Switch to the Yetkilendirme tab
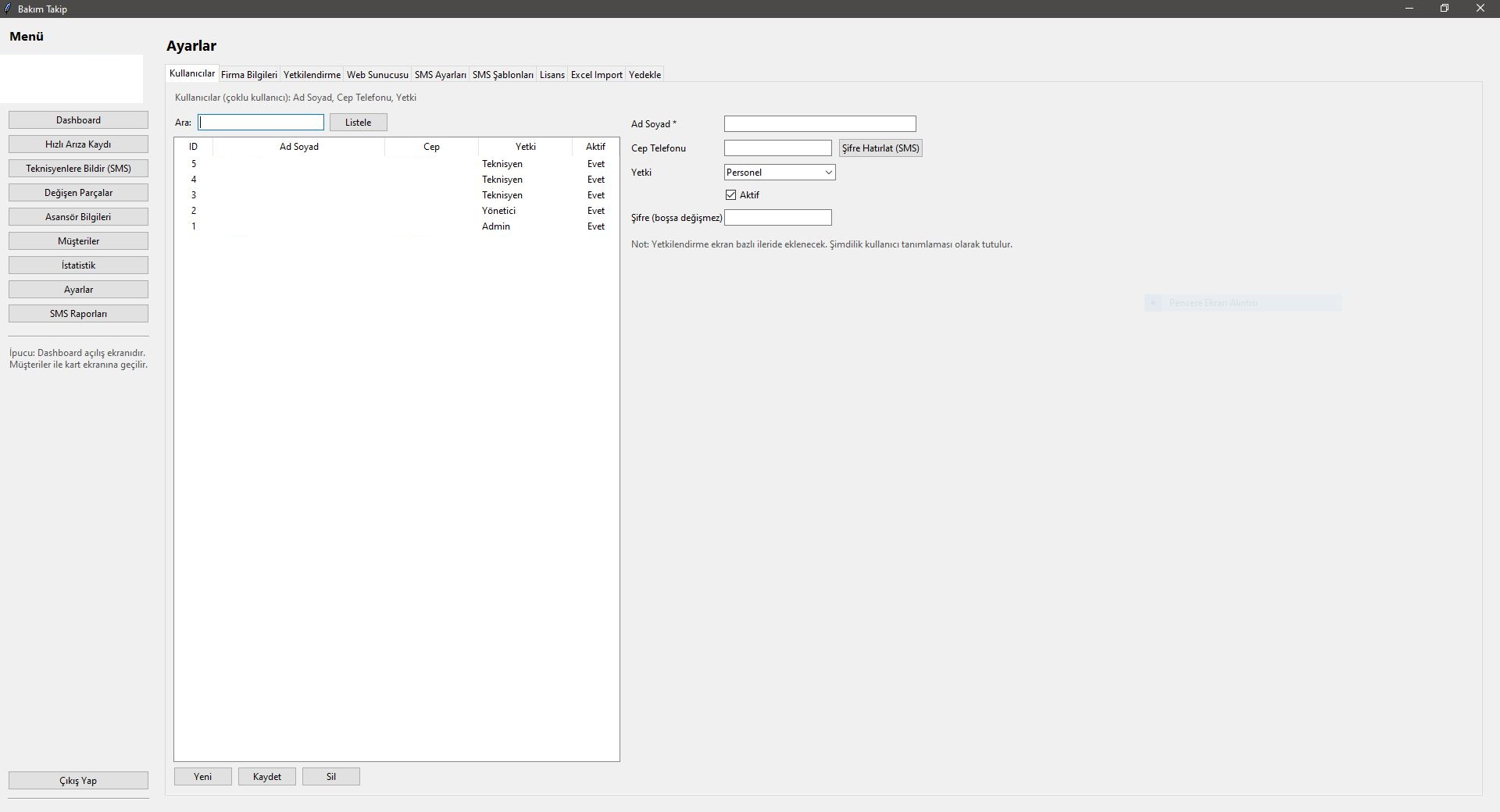This screenshot has height=812, width=1500. 312,75
